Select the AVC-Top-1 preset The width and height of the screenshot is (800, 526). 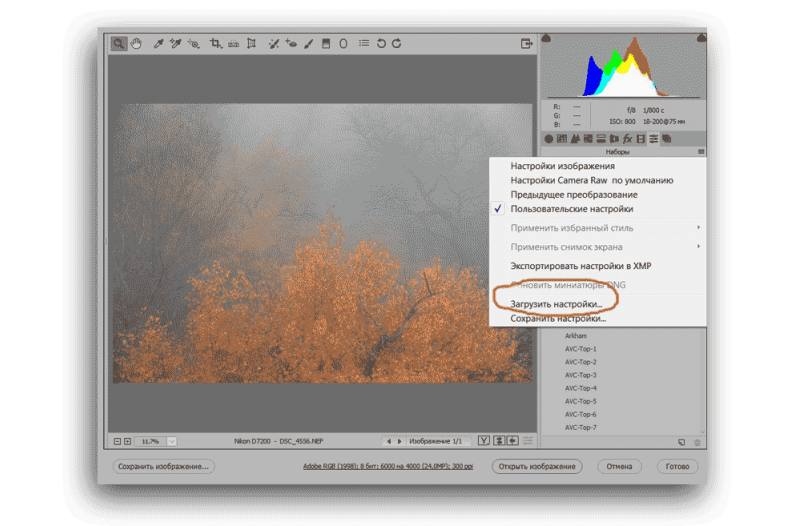[581, 349]
